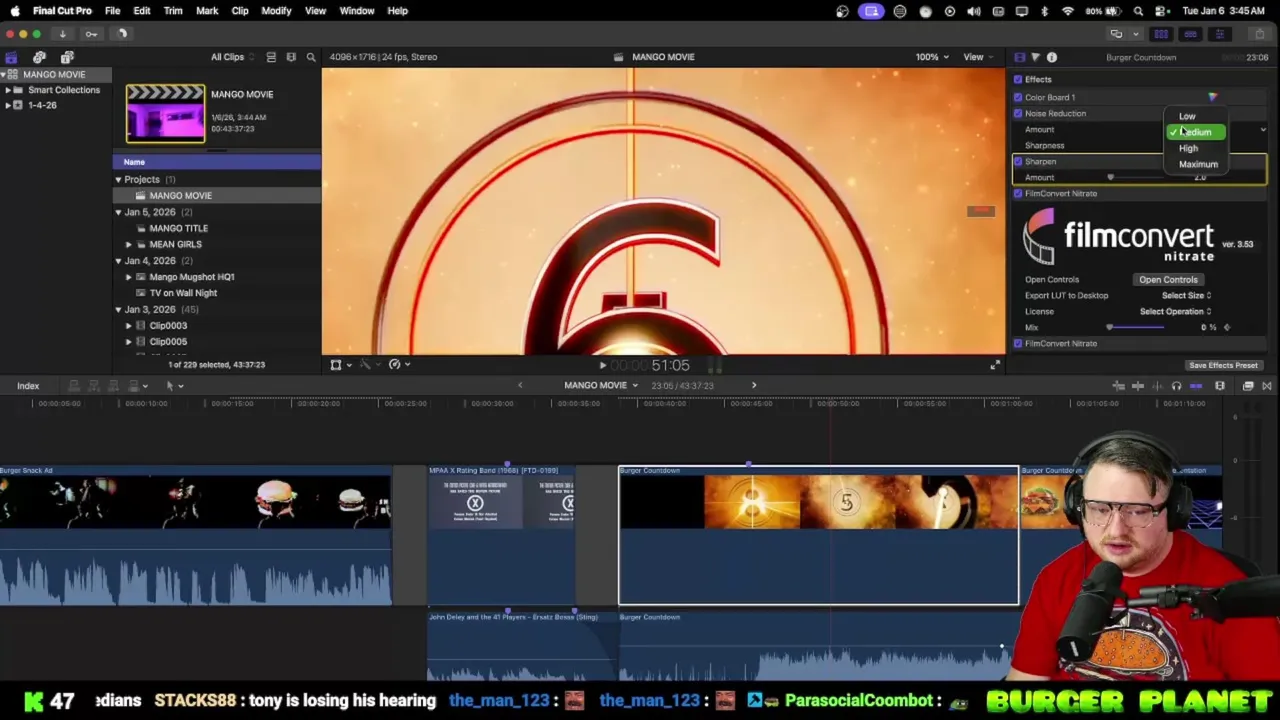Open the info inspector icon
This screenshot has width=1280, height=720.
[1051, 57]
